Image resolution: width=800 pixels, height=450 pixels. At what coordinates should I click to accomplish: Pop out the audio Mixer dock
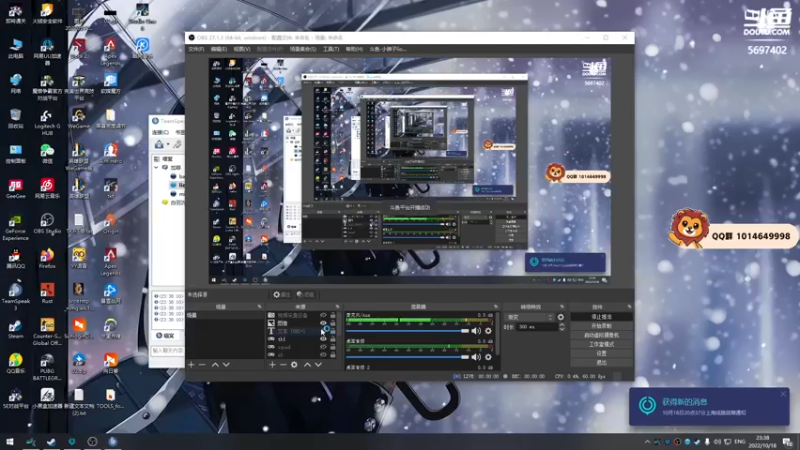[x=495, y=307]
